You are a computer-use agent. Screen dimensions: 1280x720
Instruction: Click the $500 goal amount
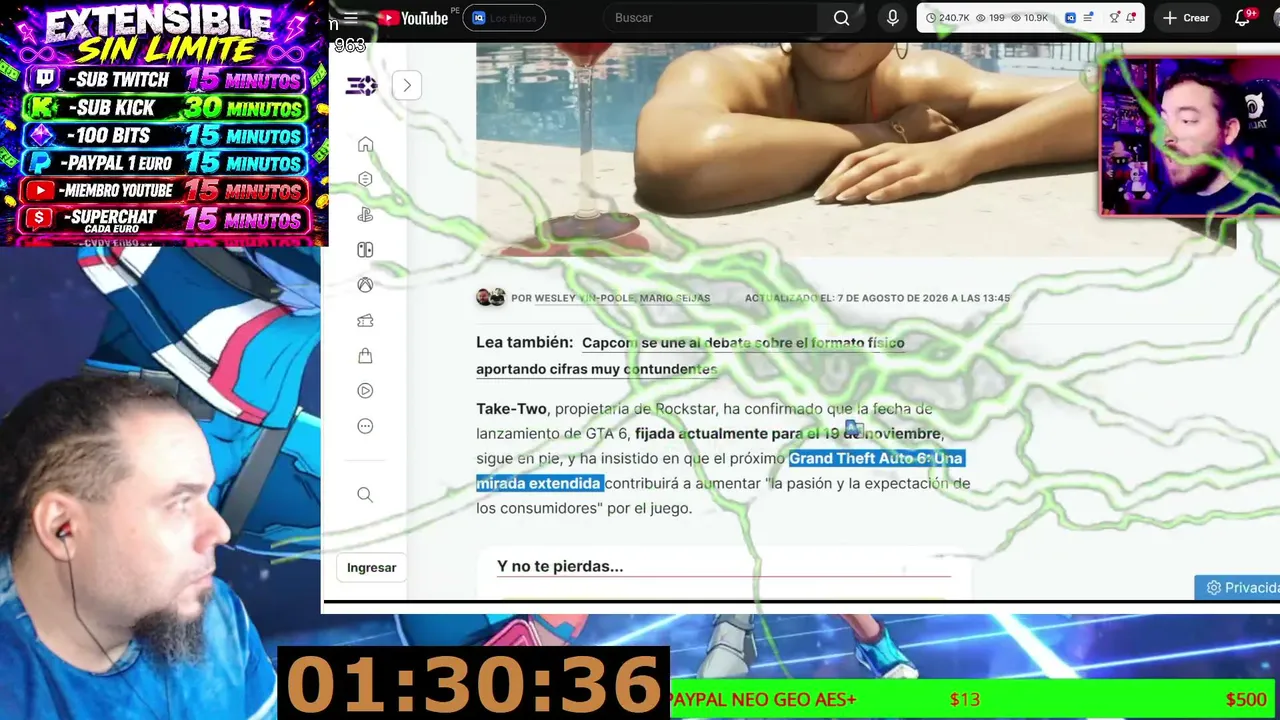[1246, 700]
